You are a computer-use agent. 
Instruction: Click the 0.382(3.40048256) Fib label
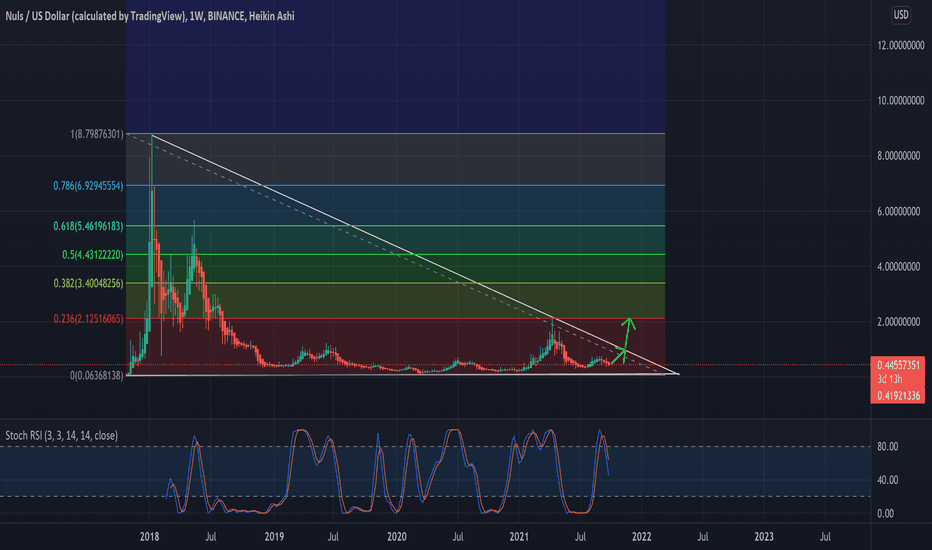tap(89, 283)
